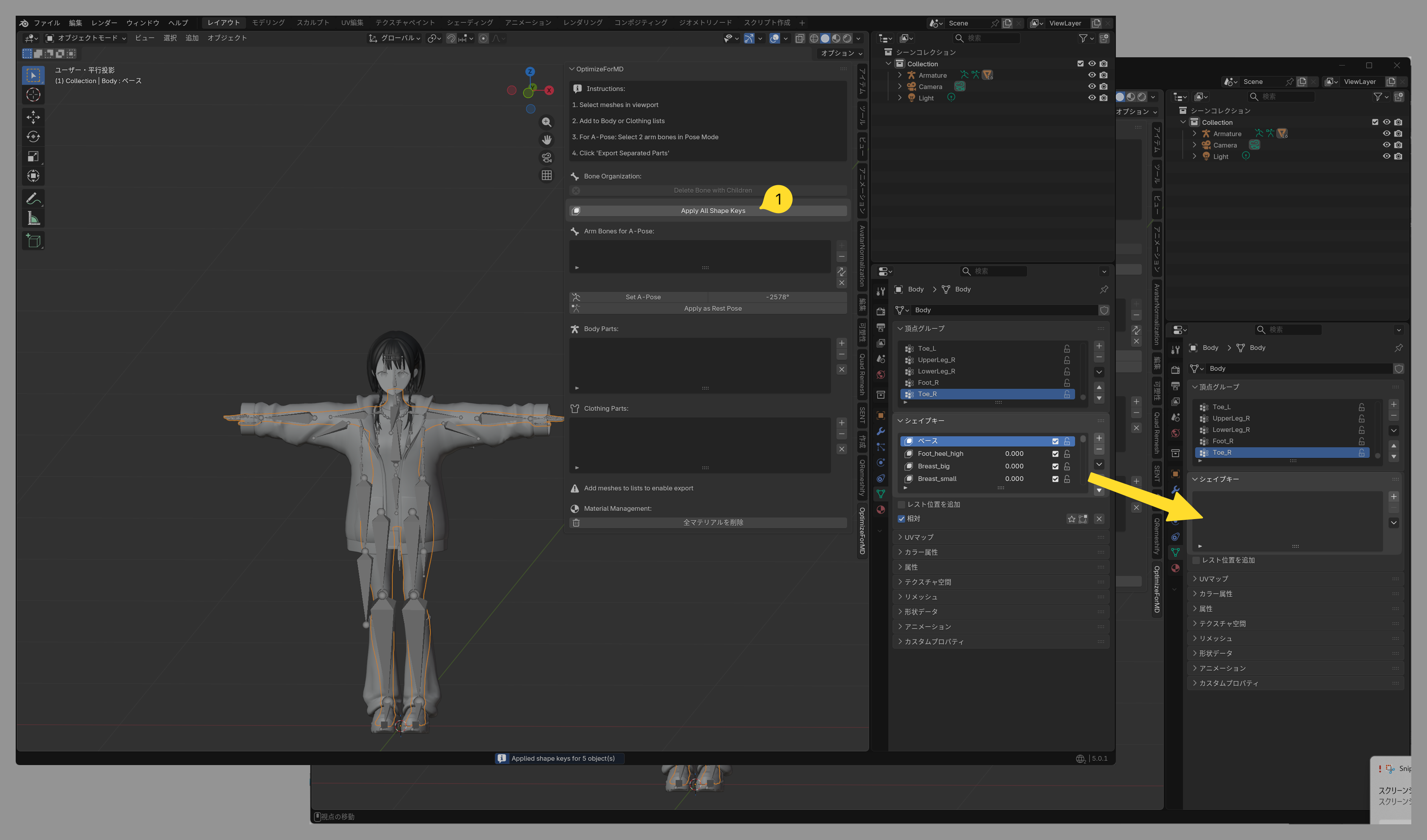
Task: Click the Add Cube tool
Action: tap(33, 241)
